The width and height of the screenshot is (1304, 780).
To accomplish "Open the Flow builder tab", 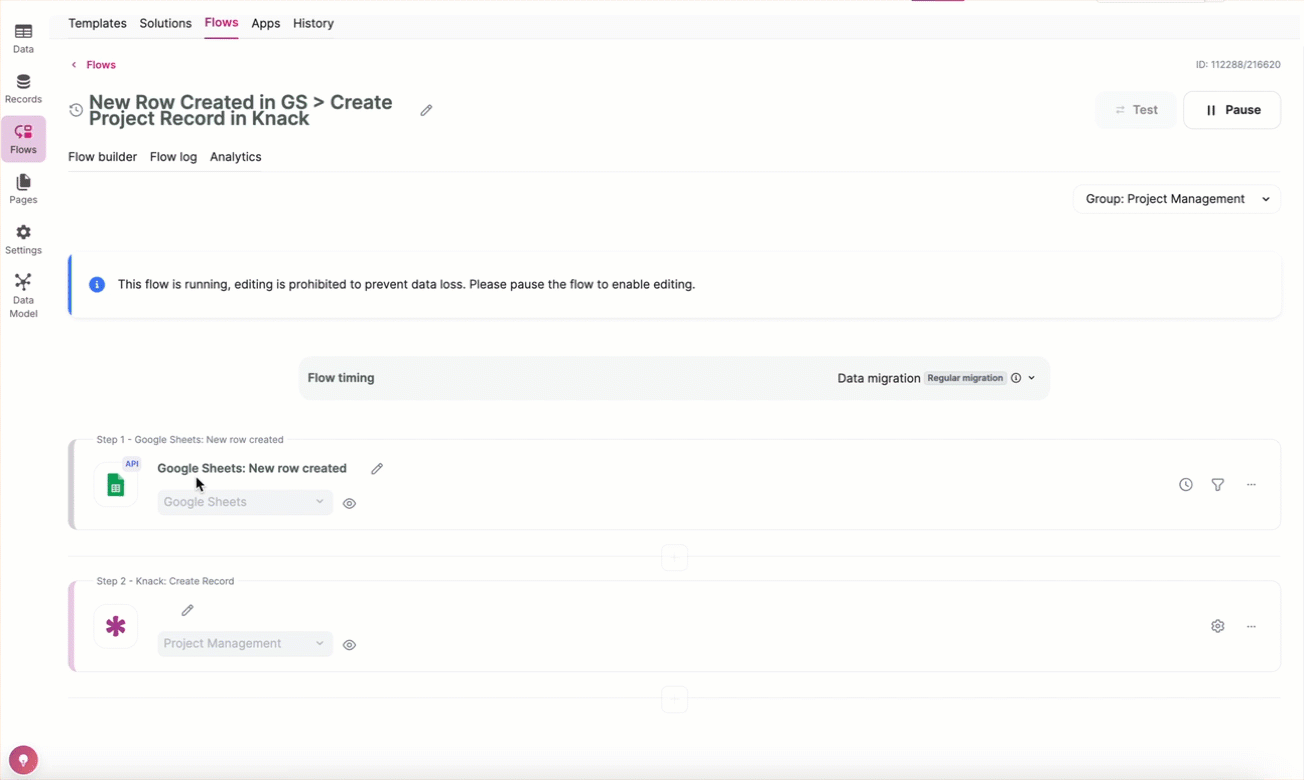I will pyautogui.click(x=102, y=157).
